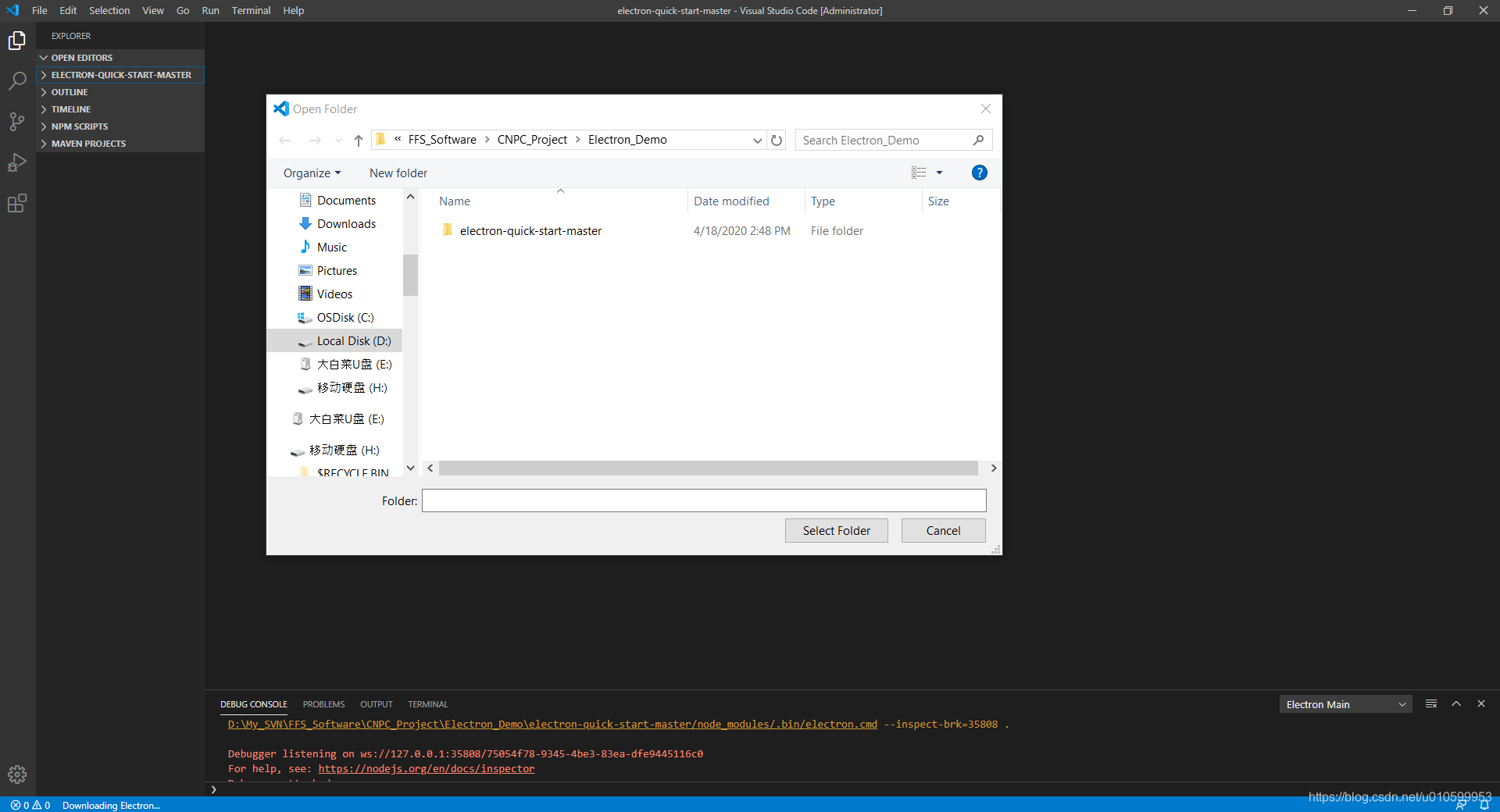The height and width of the screenshot is (812, 1500).
Task: Cancel the Open Folder dialog
Action: (943, 530)
